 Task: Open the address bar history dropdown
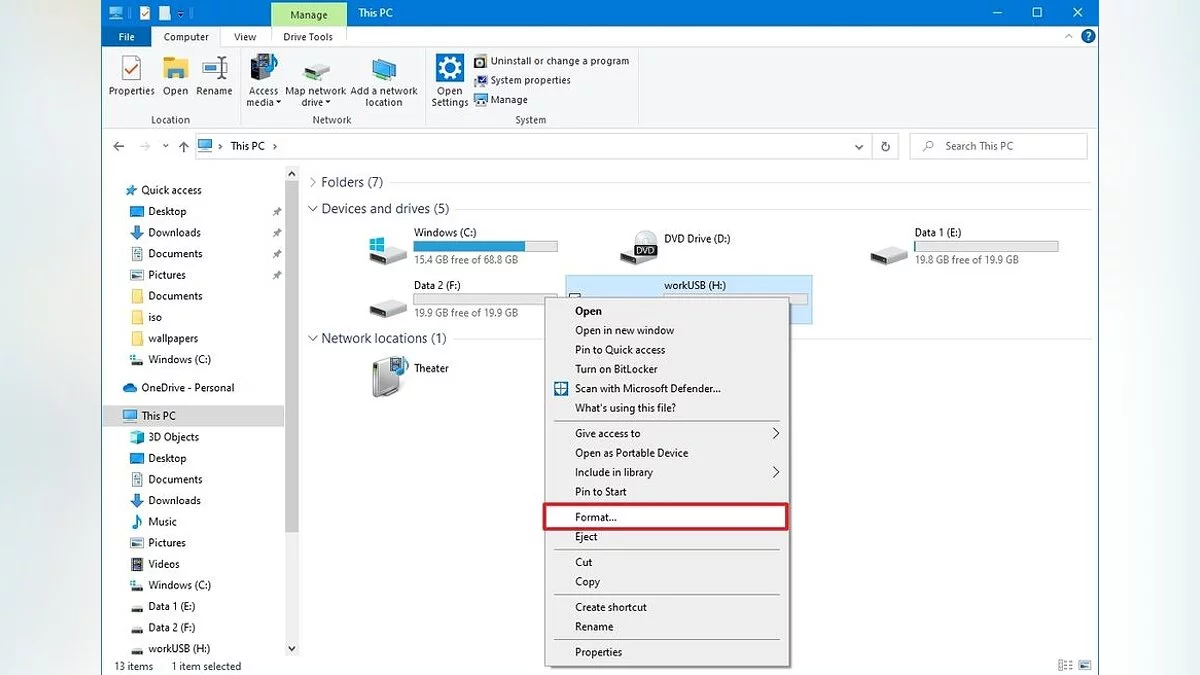[859, 146]
